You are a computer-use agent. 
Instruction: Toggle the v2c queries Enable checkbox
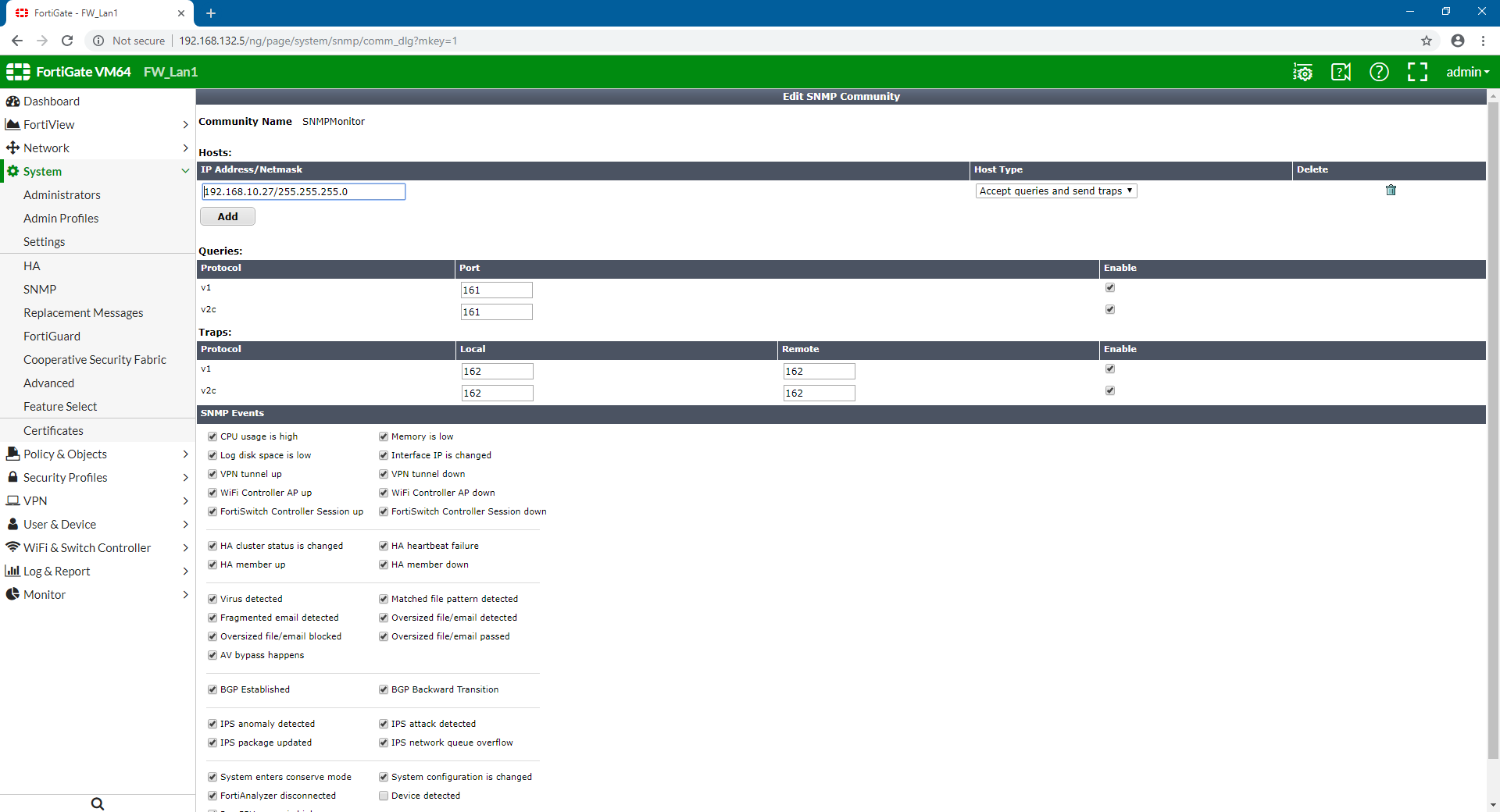click(1110, 309)
